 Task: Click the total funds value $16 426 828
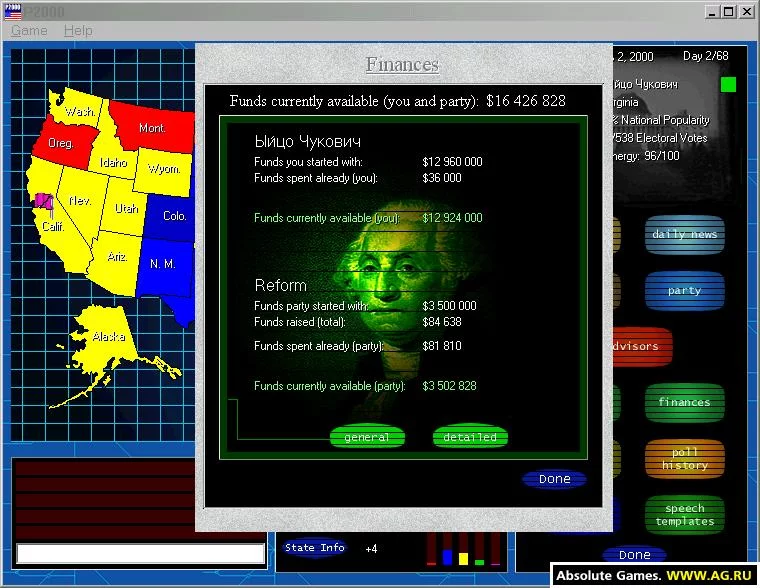click(526, 101)
